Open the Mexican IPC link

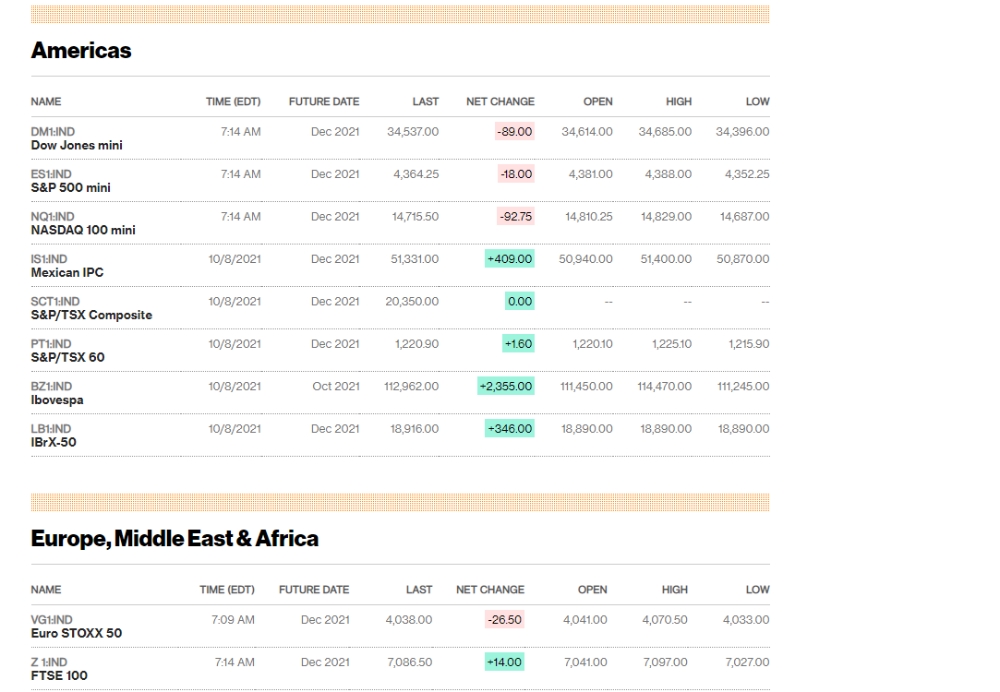[67, 272]
